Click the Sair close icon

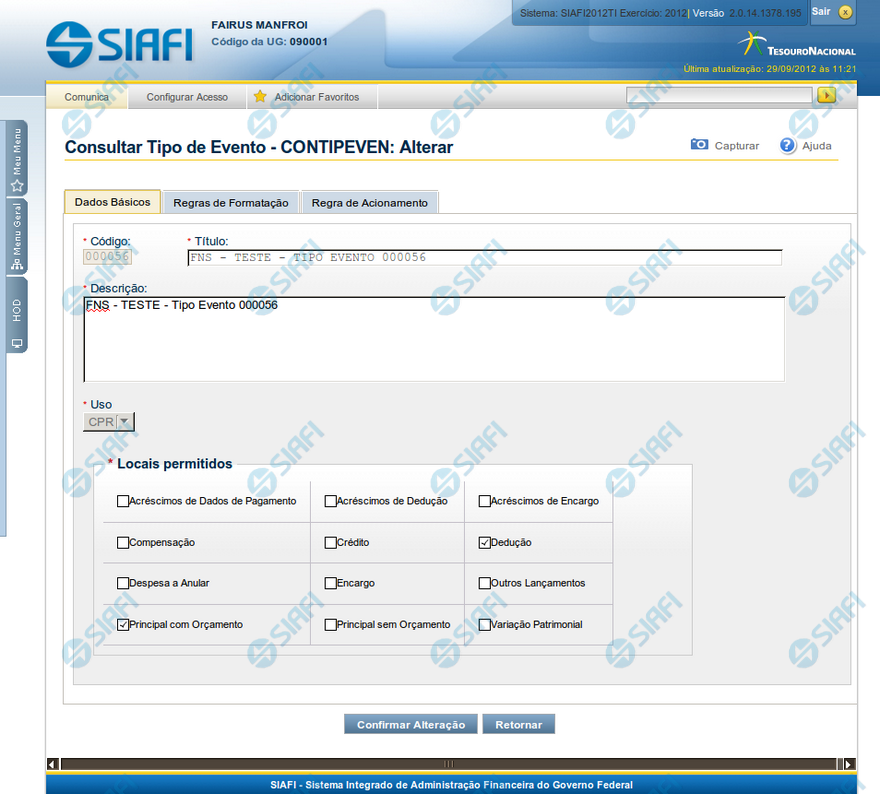[x=846, y=12]
